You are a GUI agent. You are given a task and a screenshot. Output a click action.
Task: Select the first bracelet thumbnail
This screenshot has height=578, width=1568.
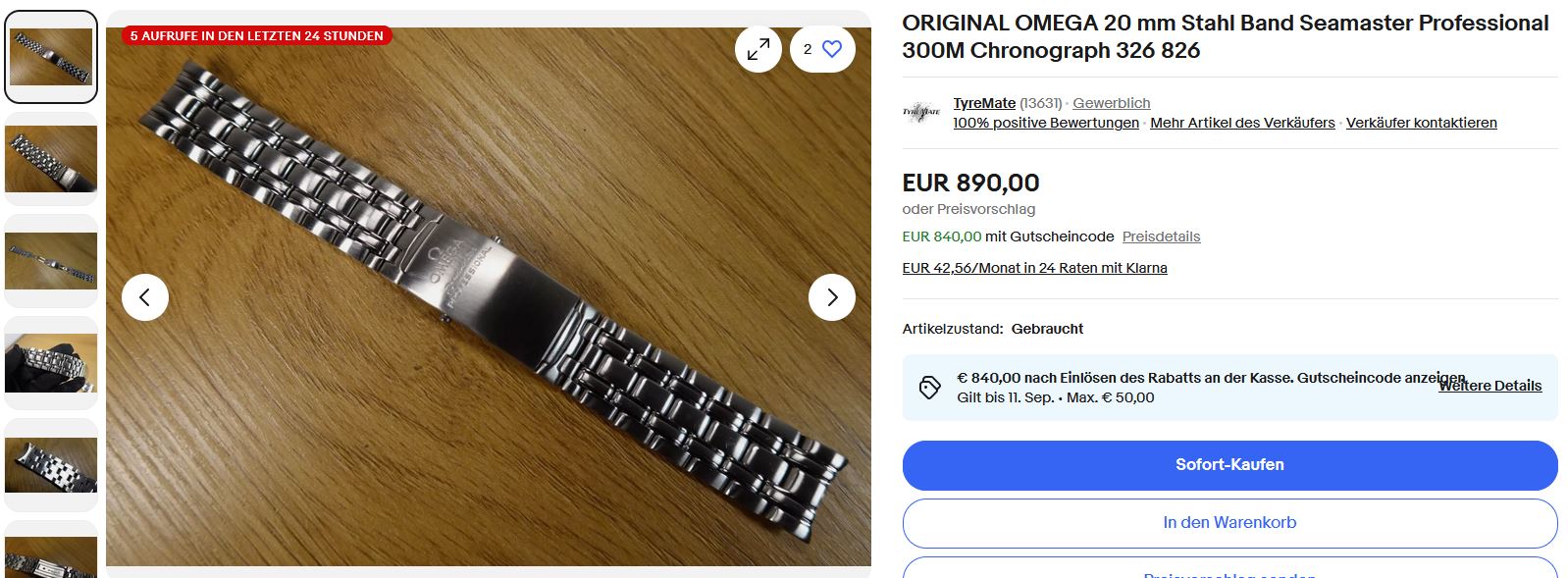tap(51, 57)
